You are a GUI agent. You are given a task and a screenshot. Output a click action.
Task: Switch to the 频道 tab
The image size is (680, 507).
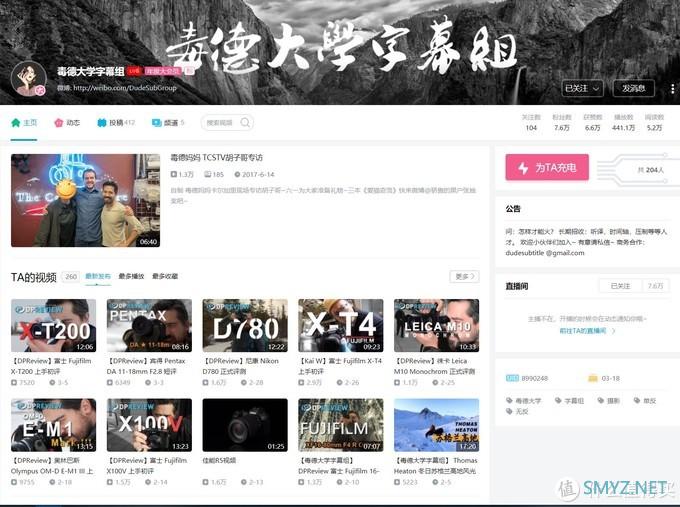[x=168, y=123]
